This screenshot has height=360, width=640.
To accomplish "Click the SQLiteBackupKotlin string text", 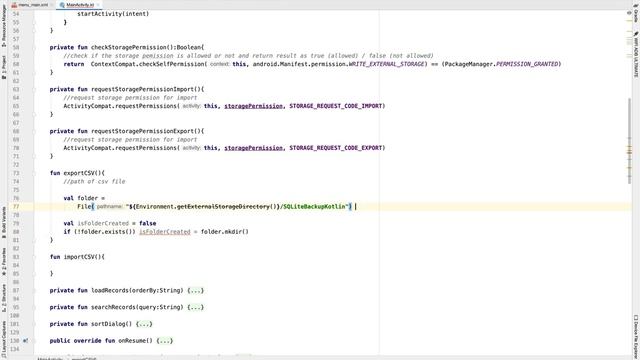I will tap(314, 207).
